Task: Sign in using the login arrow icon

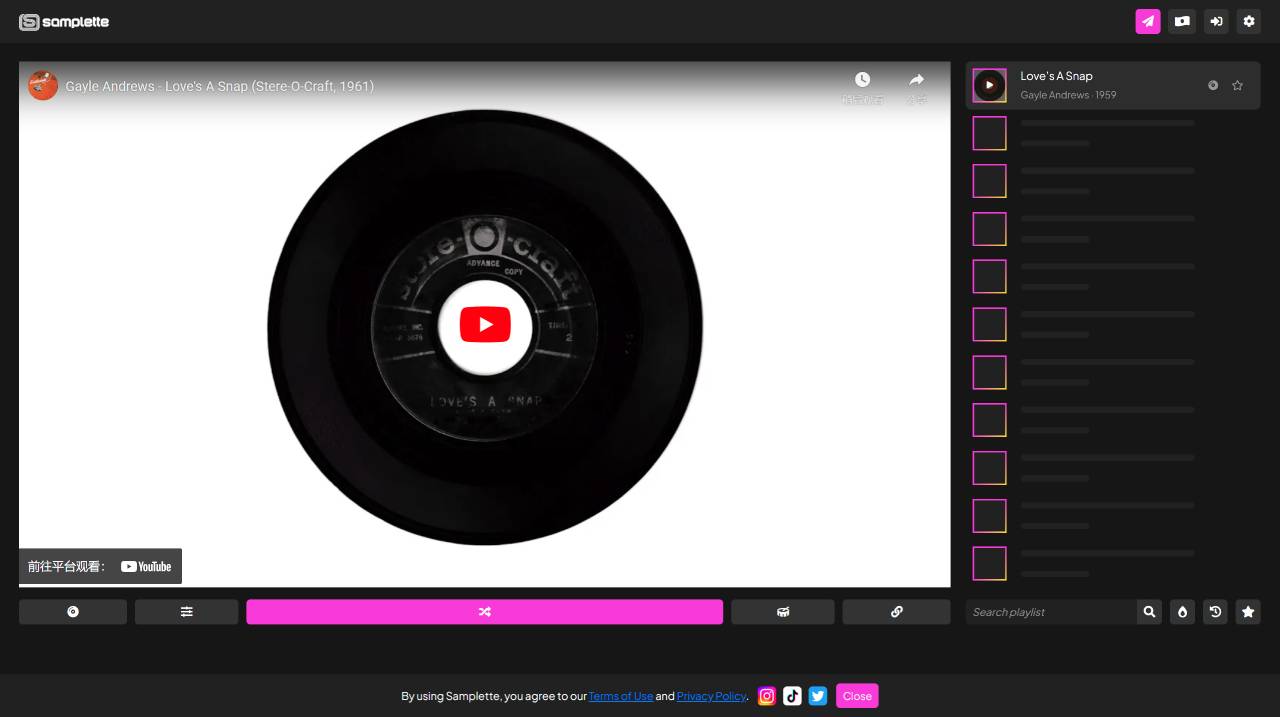Action: coord(1216,21)
